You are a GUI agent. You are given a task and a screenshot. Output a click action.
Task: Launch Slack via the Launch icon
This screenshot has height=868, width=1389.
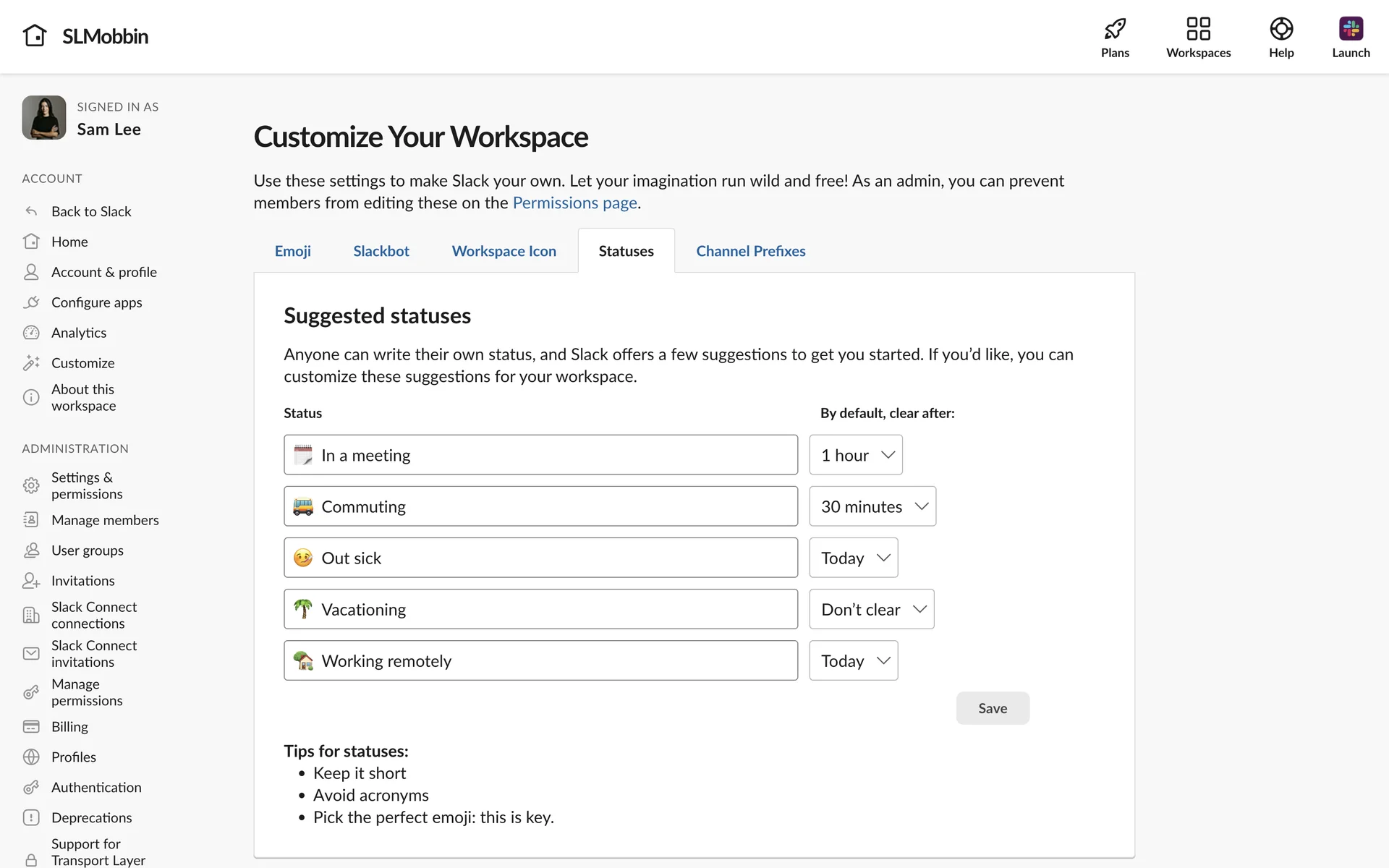pos(1350,29)
